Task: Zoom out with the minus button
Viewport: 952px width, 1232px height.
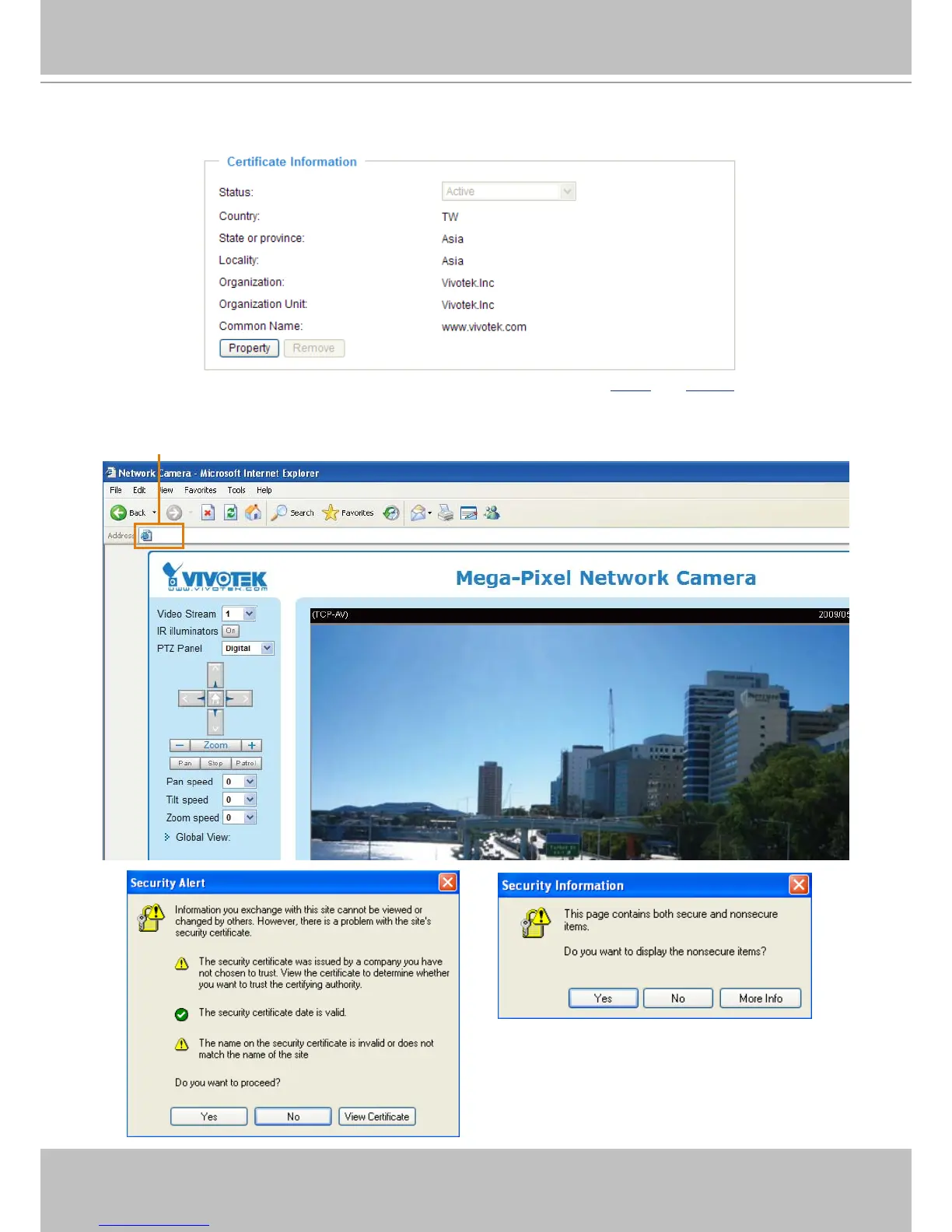Action: tap(180, 745)
